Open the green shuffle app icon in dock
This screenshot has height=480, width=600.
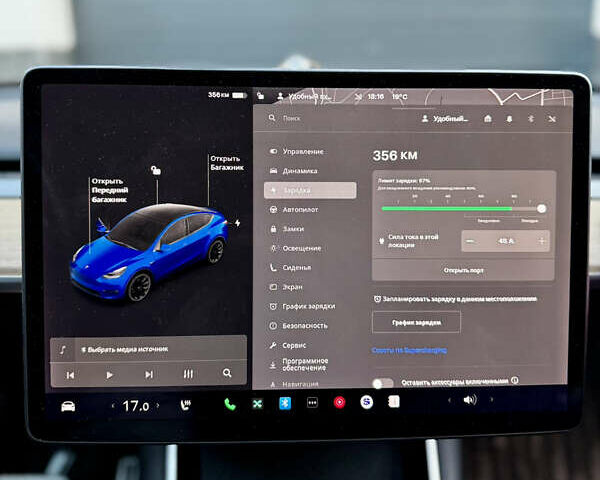258,403
